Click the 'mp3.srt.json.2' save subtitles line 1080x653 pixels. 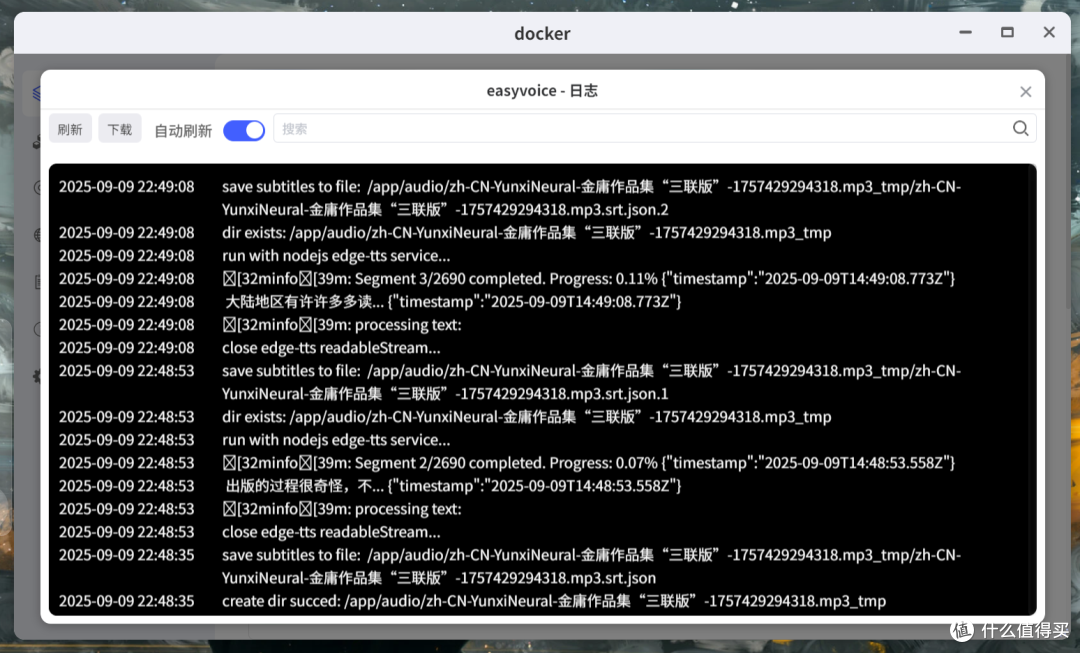pos(592,198)
